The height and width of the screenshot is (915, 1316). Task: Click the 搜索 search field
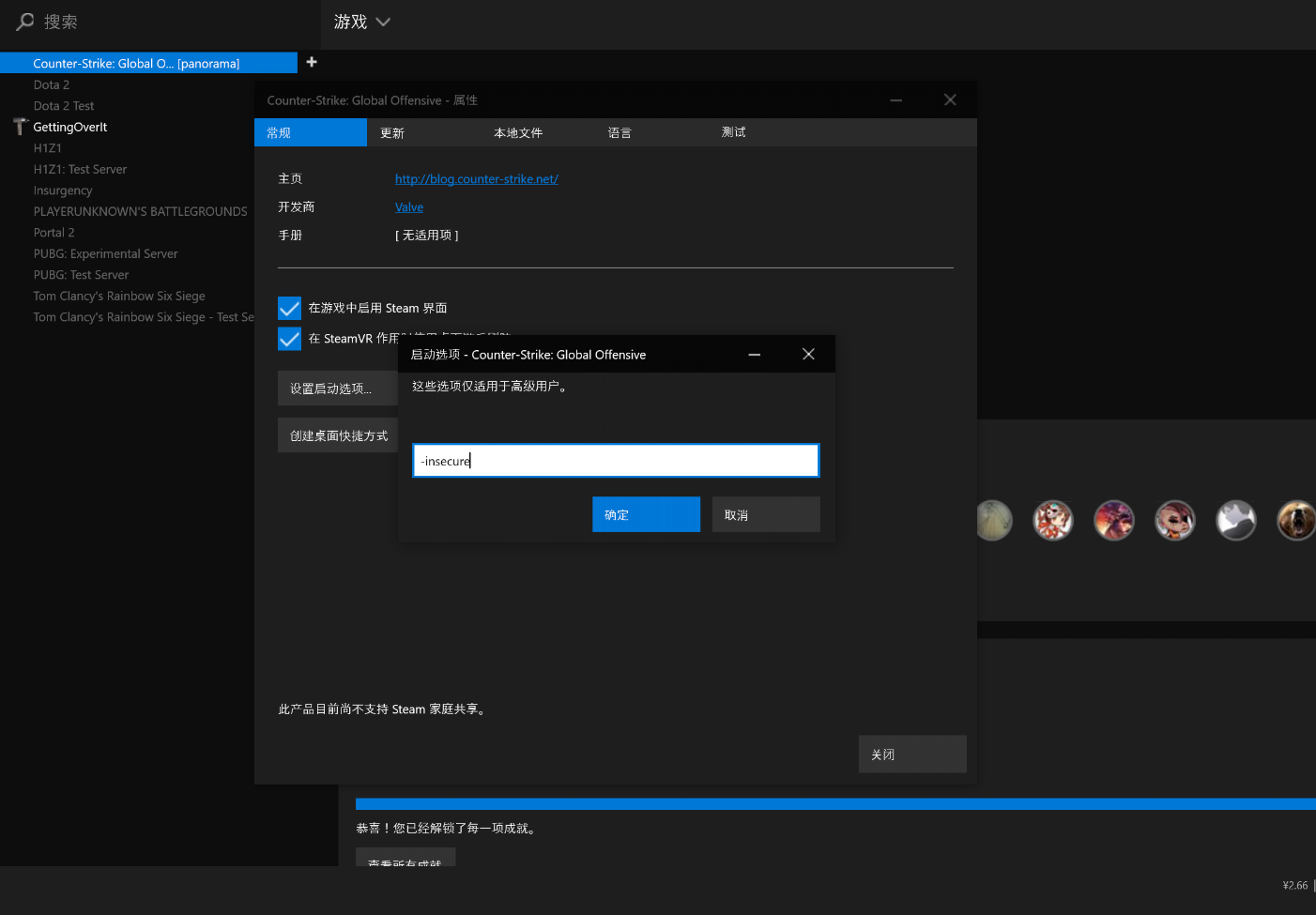click(x=160, y=22)
